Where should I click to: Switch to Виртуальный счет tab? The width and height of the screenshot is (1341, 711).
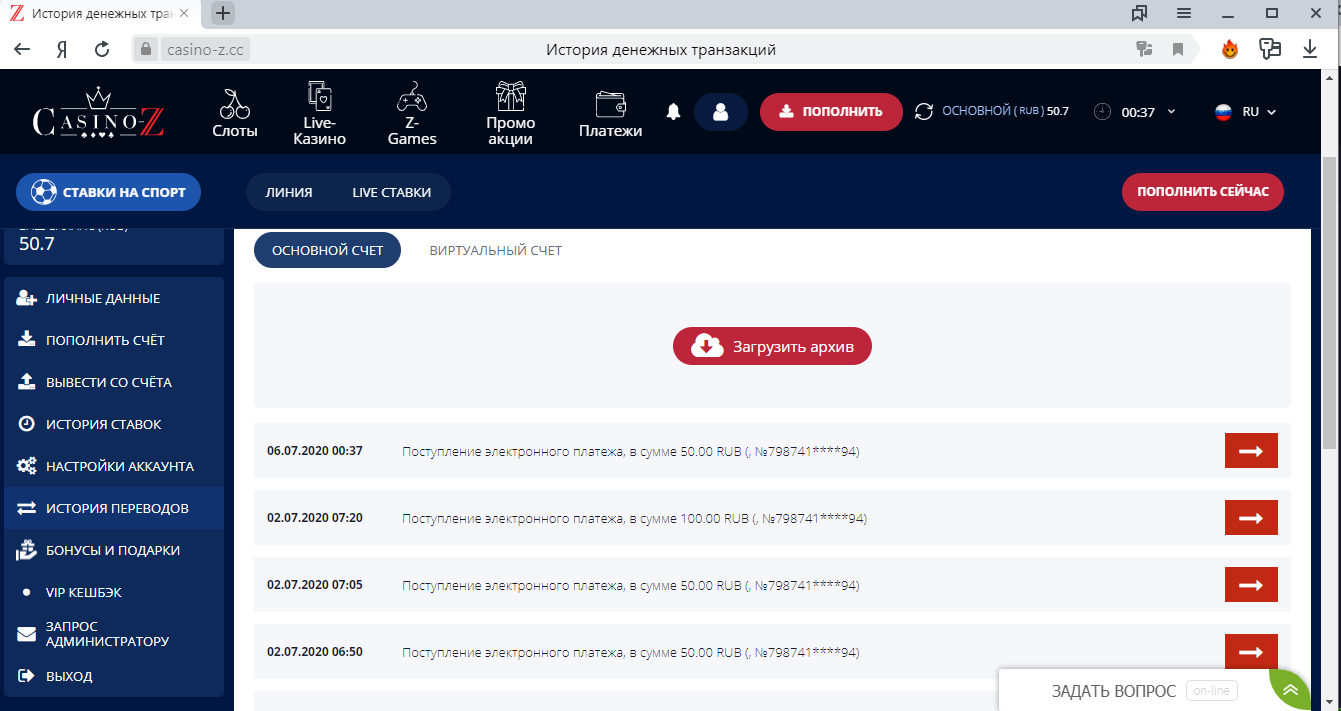point(496,251)
